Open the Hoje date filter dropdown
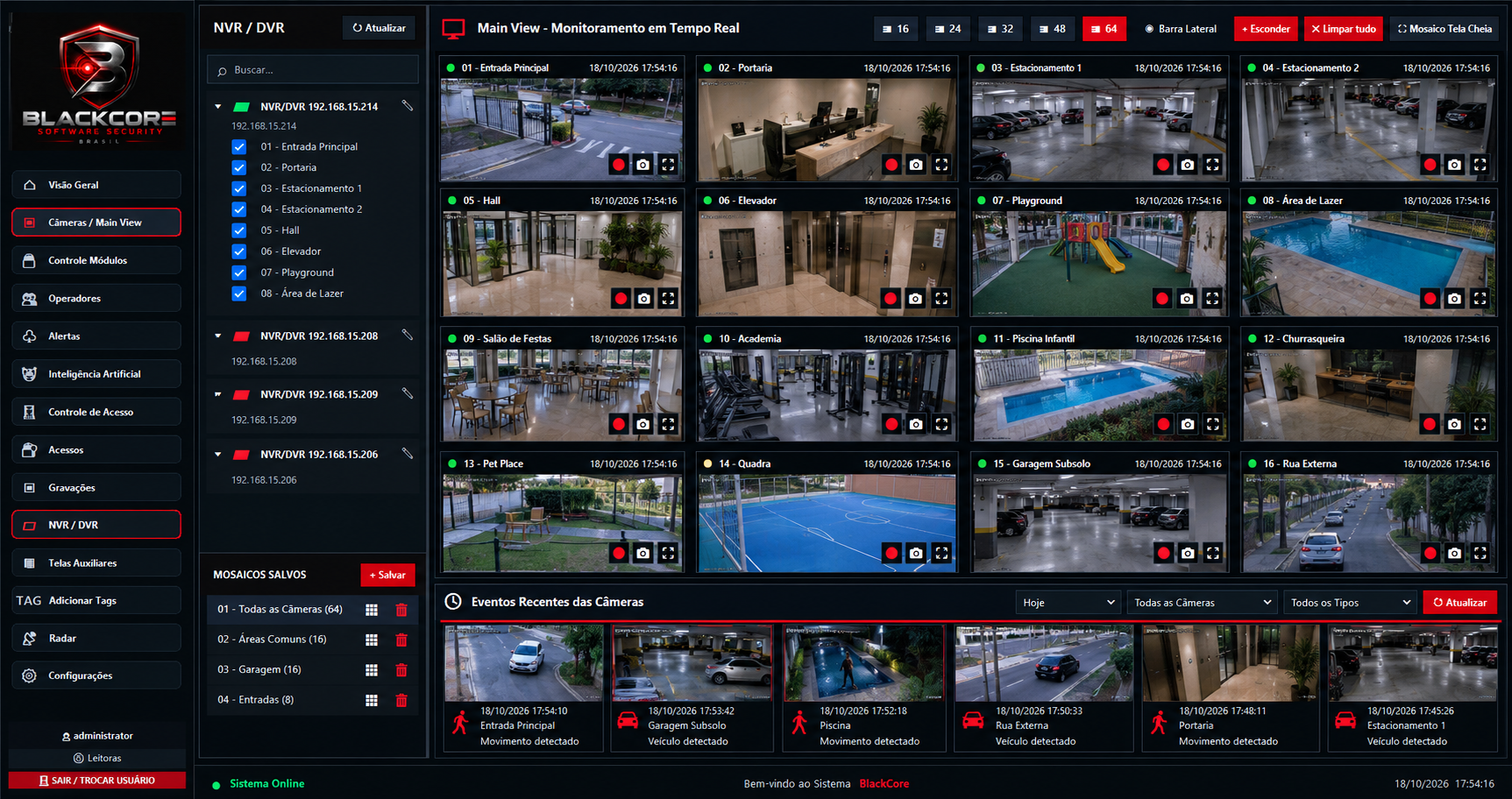 click(x=1068, y=603)
